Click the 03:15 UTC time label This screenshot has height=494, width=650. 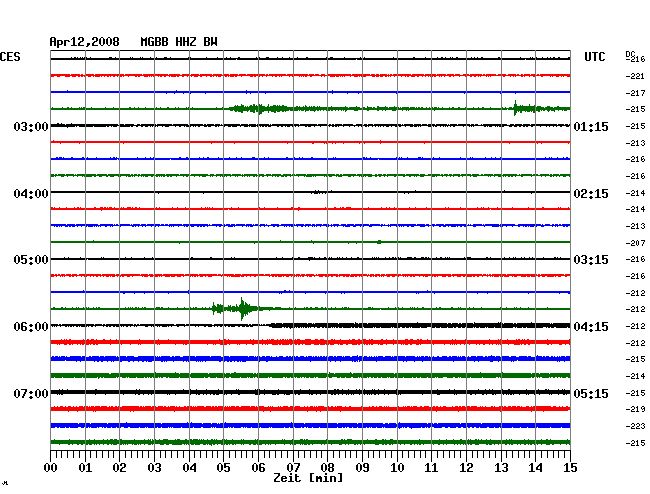point(591,259)
